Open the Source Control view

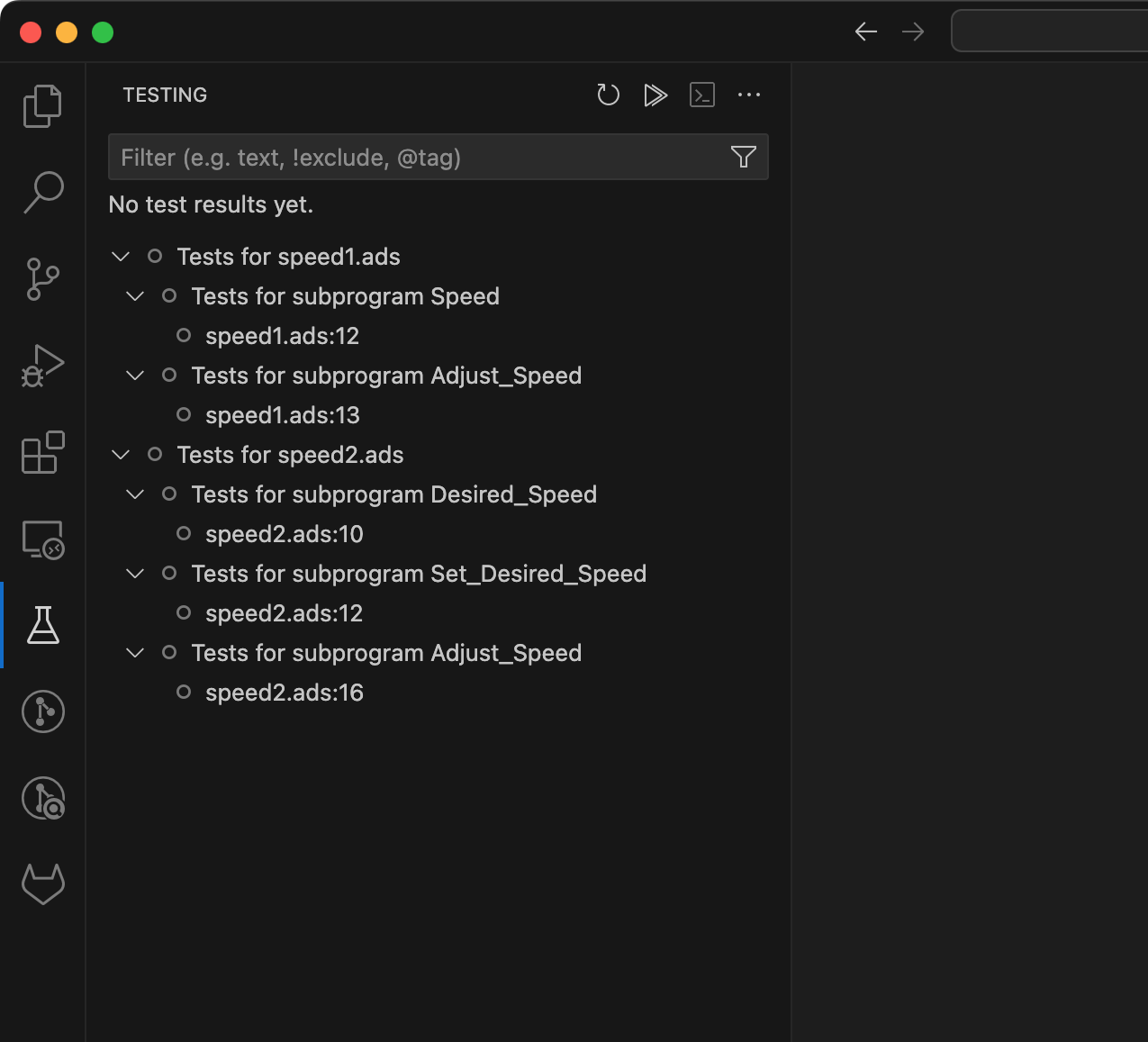coord(42,279)
